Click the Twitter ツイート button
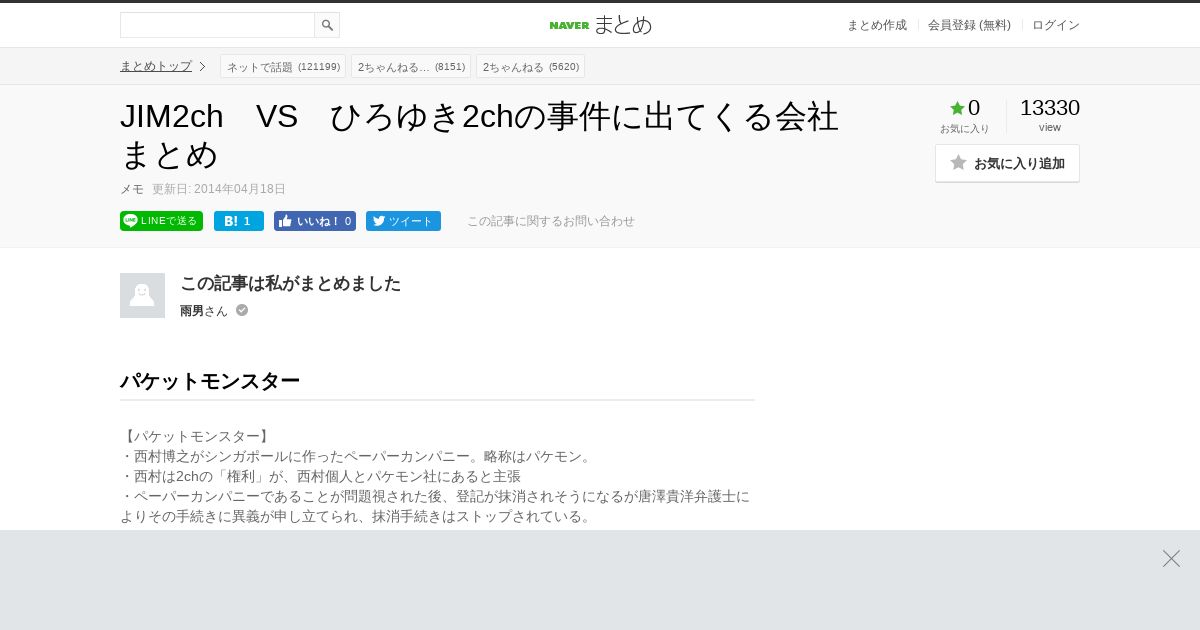The width and height of the screenshot is (1200, 630). [x=403, y=221]
